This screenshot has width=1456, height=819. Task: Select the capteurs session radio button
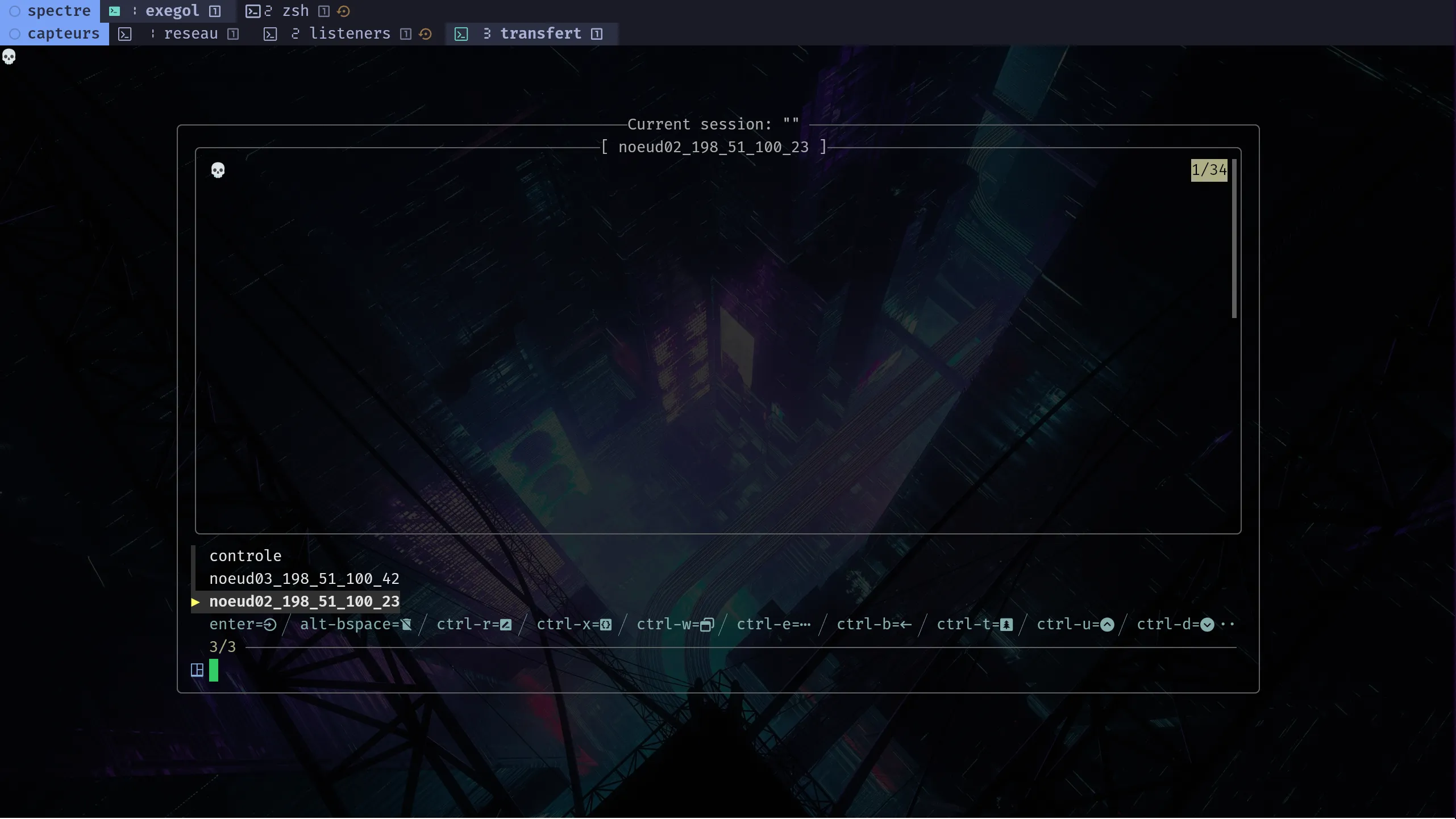15,34
